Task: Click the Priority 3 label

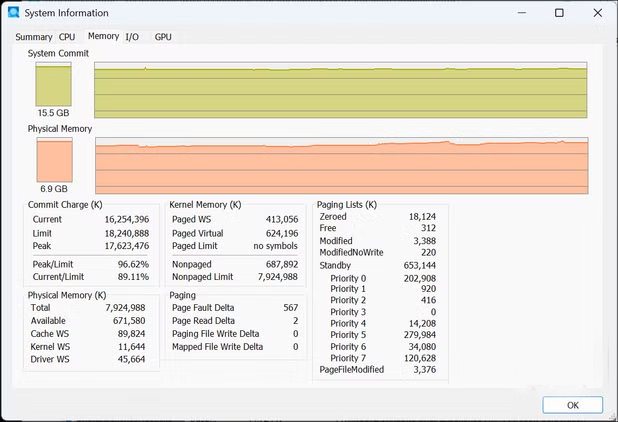Action: tap(348, 312)
